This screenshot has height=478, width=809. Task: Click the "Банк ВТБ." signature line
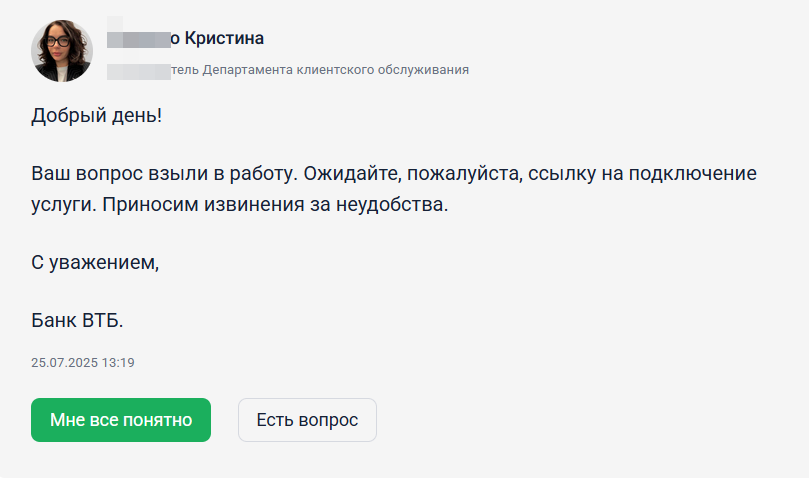coord(77,321)
